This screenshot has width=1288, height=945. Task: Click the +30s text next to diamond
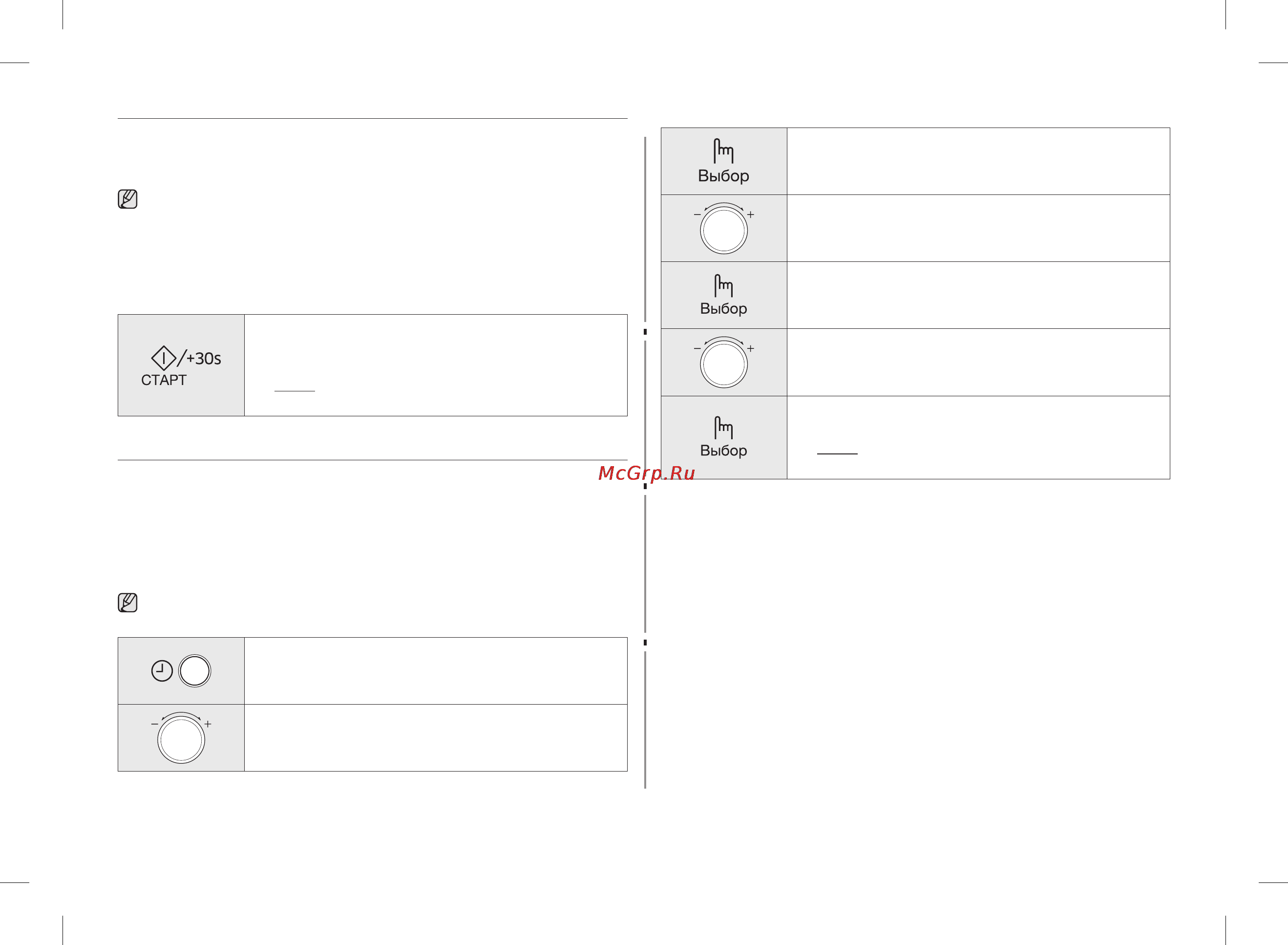[x=204, y=359]
